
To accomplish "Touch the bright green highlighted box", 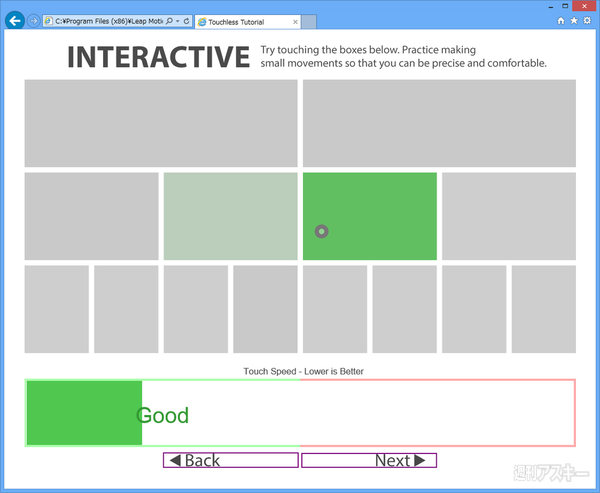I will pyautogui.click(x=370, y=216).
